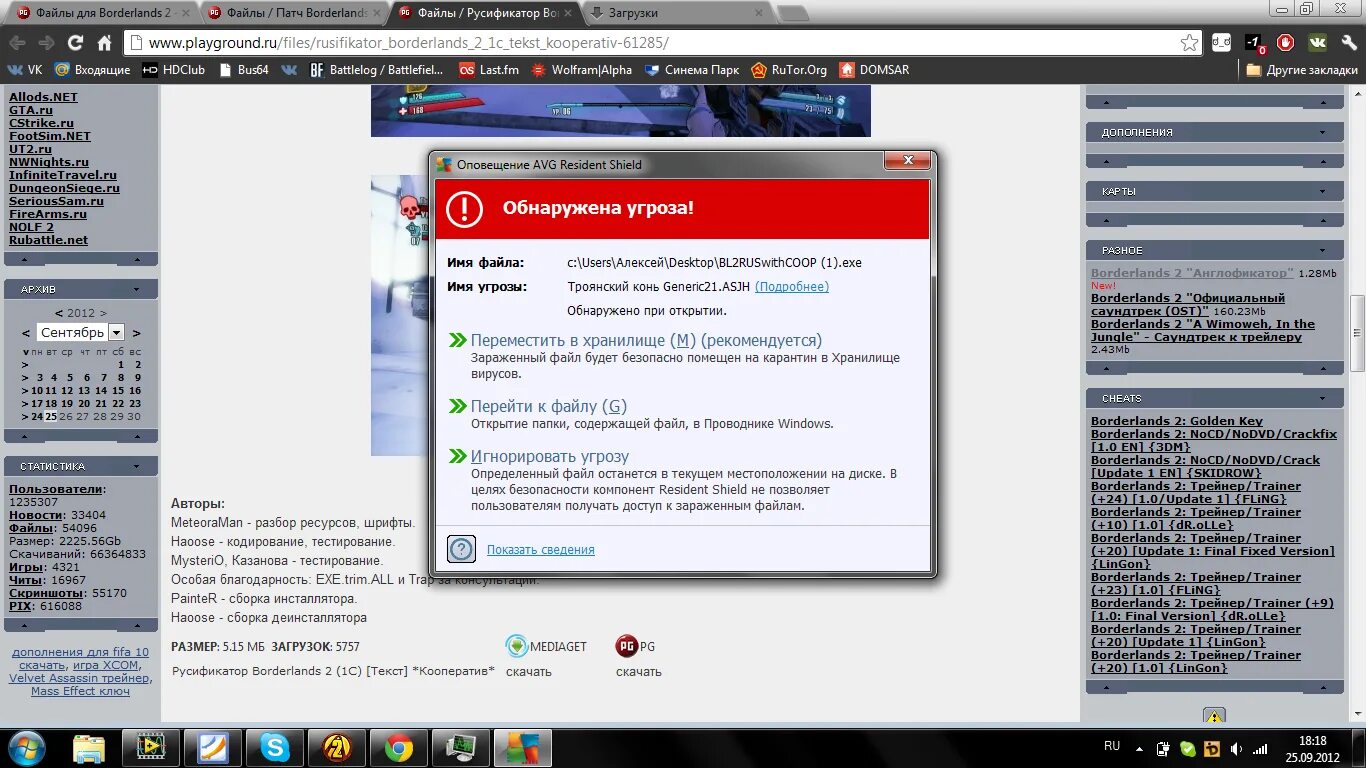Open the Last.fm bookmark
The width and height of the screenshot is (1366, 768).
[x=489, y=70]
